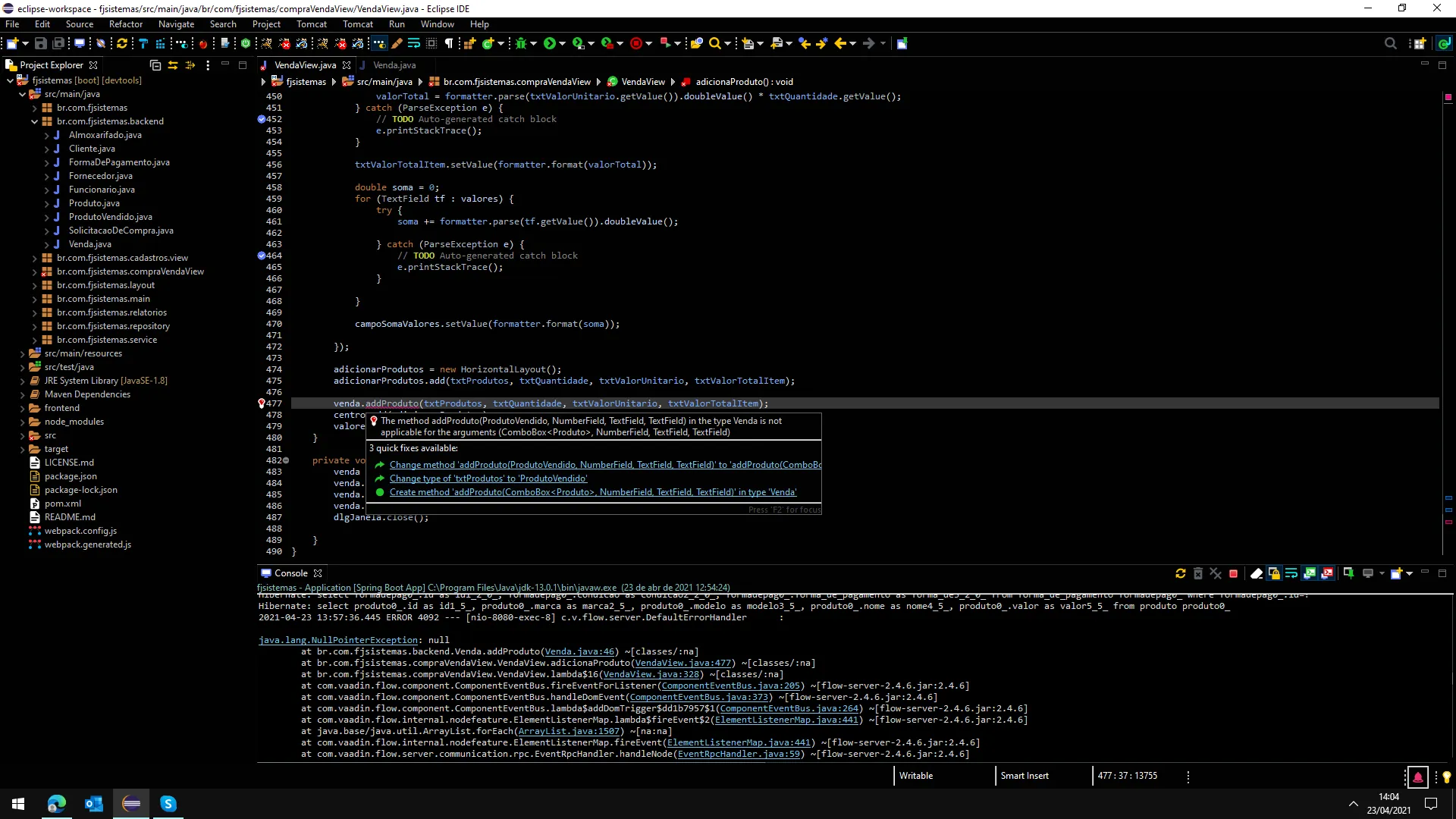Viewport: 1456px width, 819px height.
Task: Toggle Scroll Lock in the console toolbar
Action: pyautogui.click(x=1274, y=574)
